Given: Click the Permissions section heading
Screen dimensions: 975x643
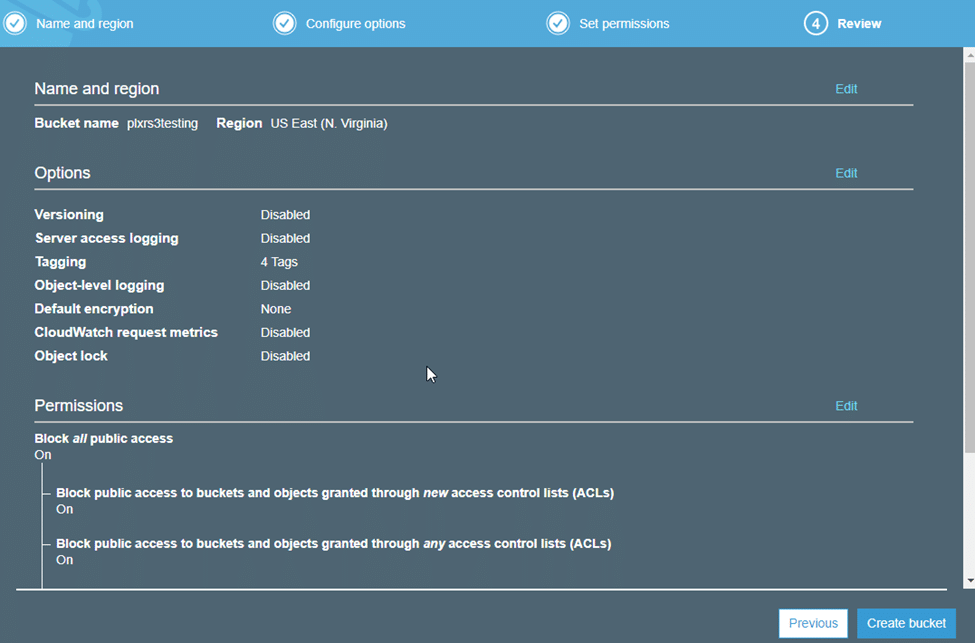Looking at the screenshot, I should click(x=79, y=405).
